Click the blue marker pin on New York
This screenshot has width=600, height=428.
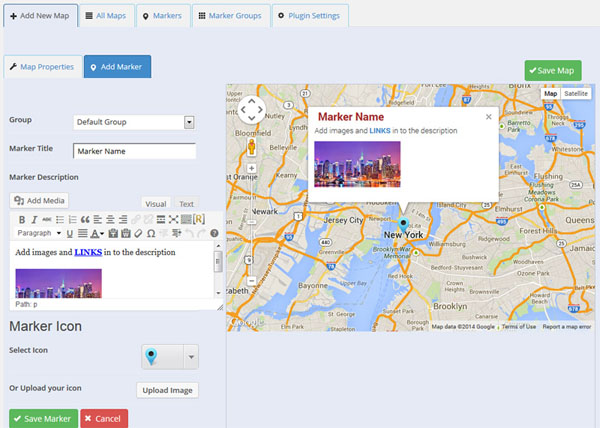pos(403,225)
